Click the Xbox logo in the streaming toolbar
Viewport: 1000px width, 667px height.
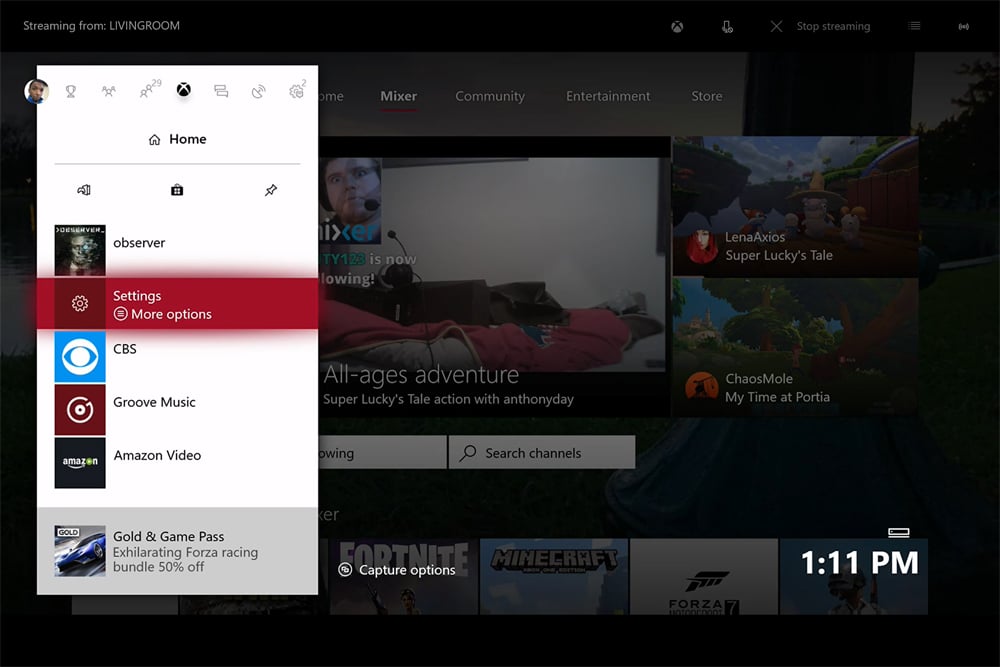pyautogui.click(x=677, y=26)
